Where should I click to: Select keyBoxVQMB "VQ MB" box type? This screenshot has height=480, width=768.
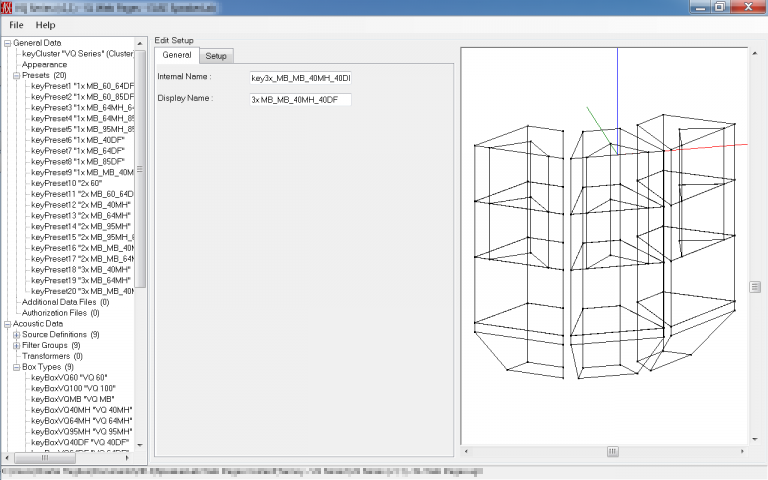pyautogui.click(x=72, y=399)
